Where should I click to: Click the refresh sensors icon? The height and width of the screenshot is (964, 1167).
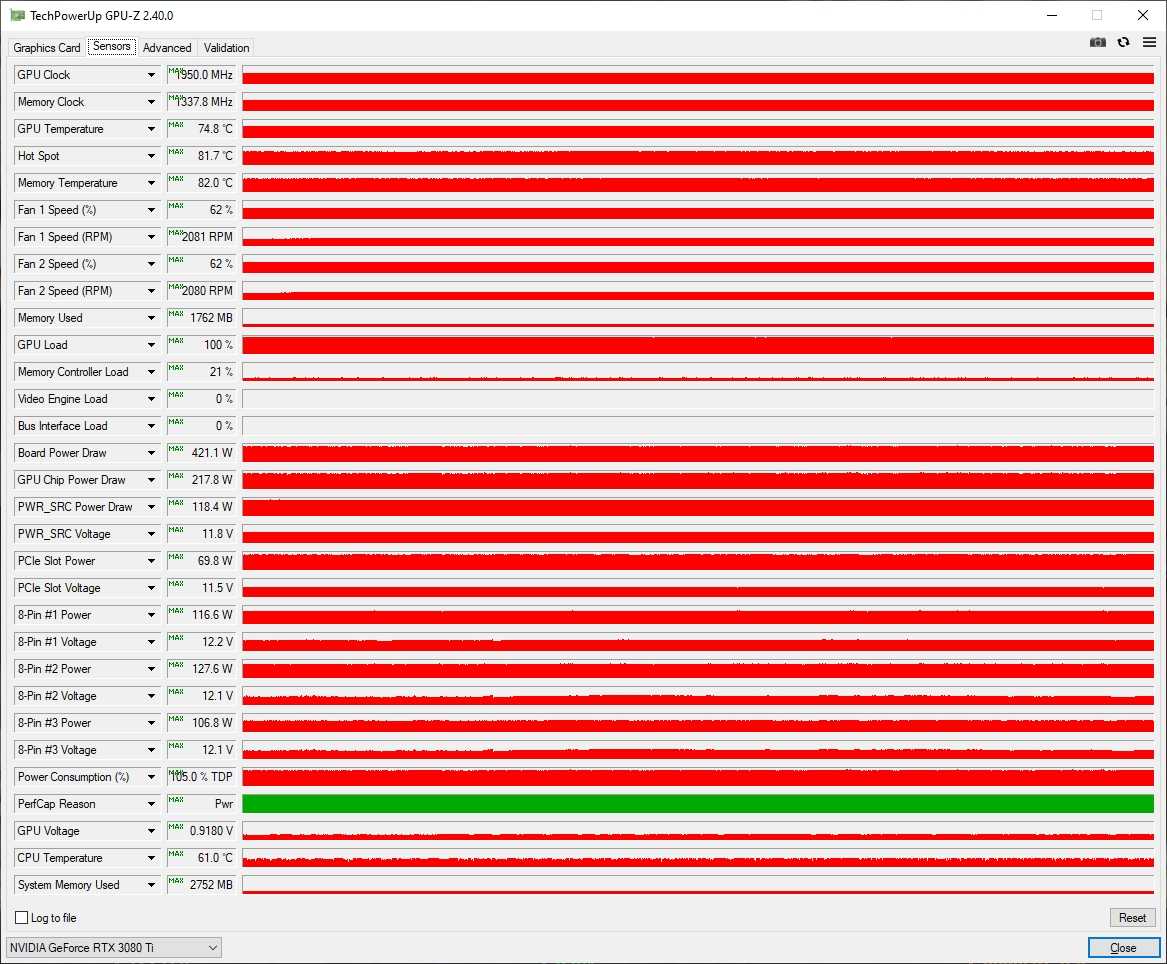(x=1124, y=43)
